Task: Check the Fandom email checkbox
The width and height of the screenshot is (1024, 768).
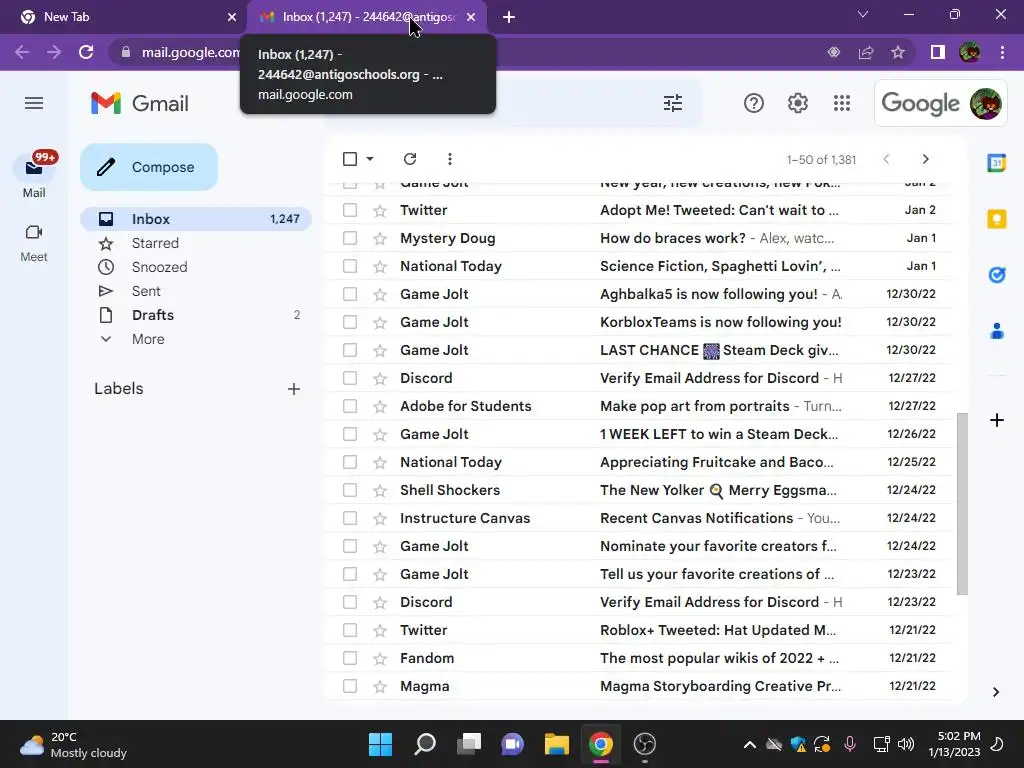Action: [x=350, y=658]
